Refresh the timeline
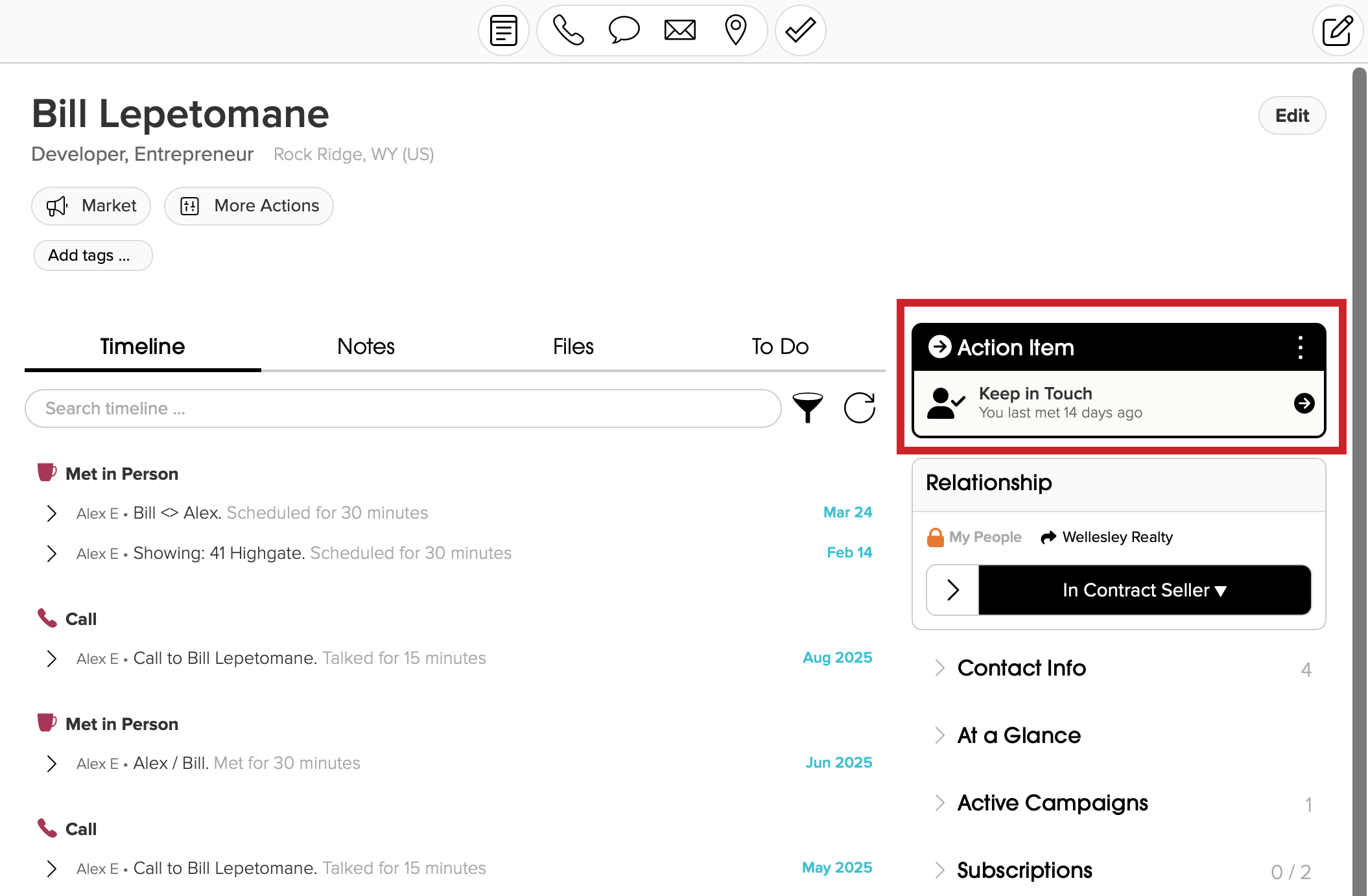 click(860, 408)
